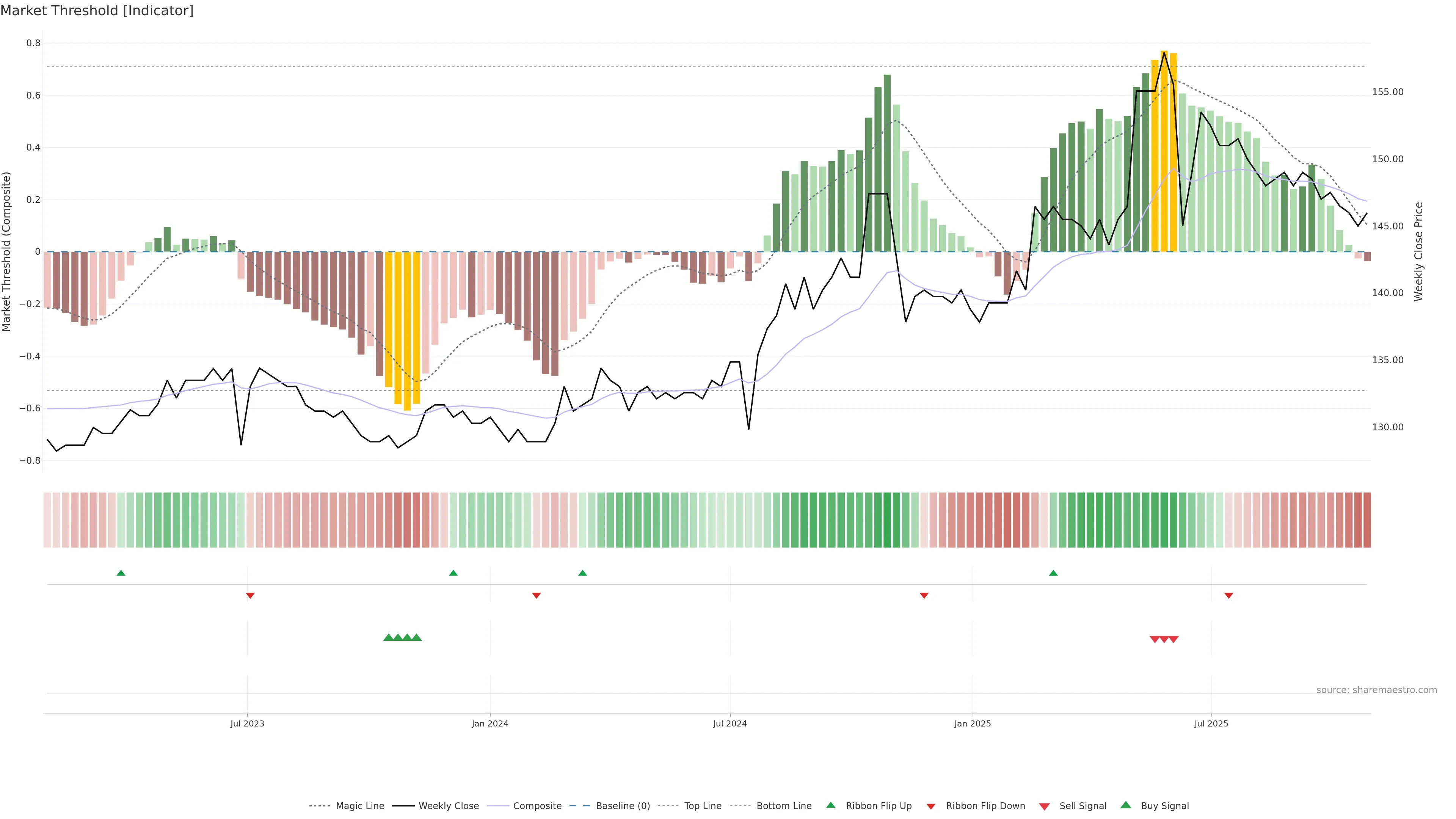The image size is (1456, 819).
Task: Click the Buy Signal legend triangle icon
Action: 1126,805
